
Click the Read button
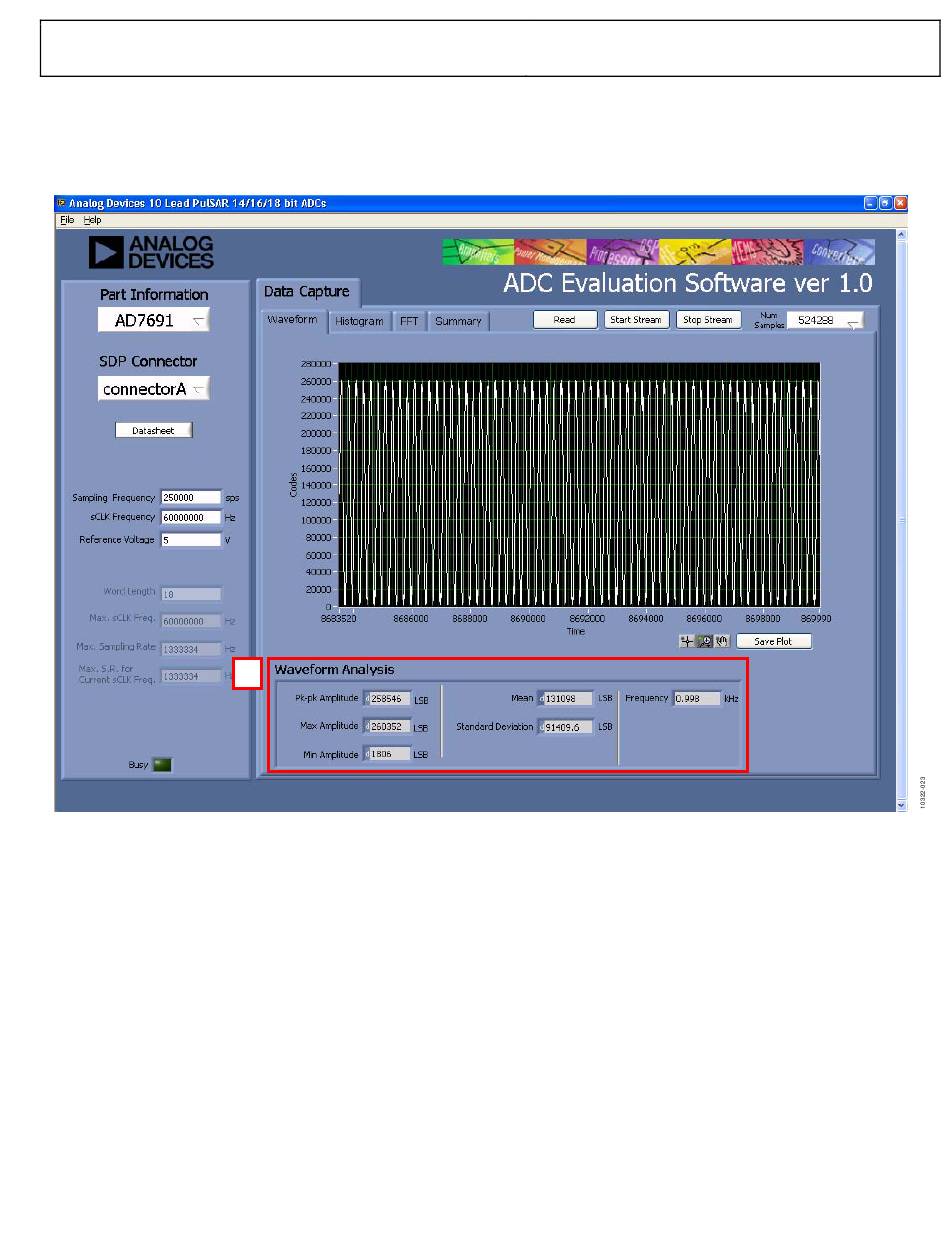pos(564,320)
